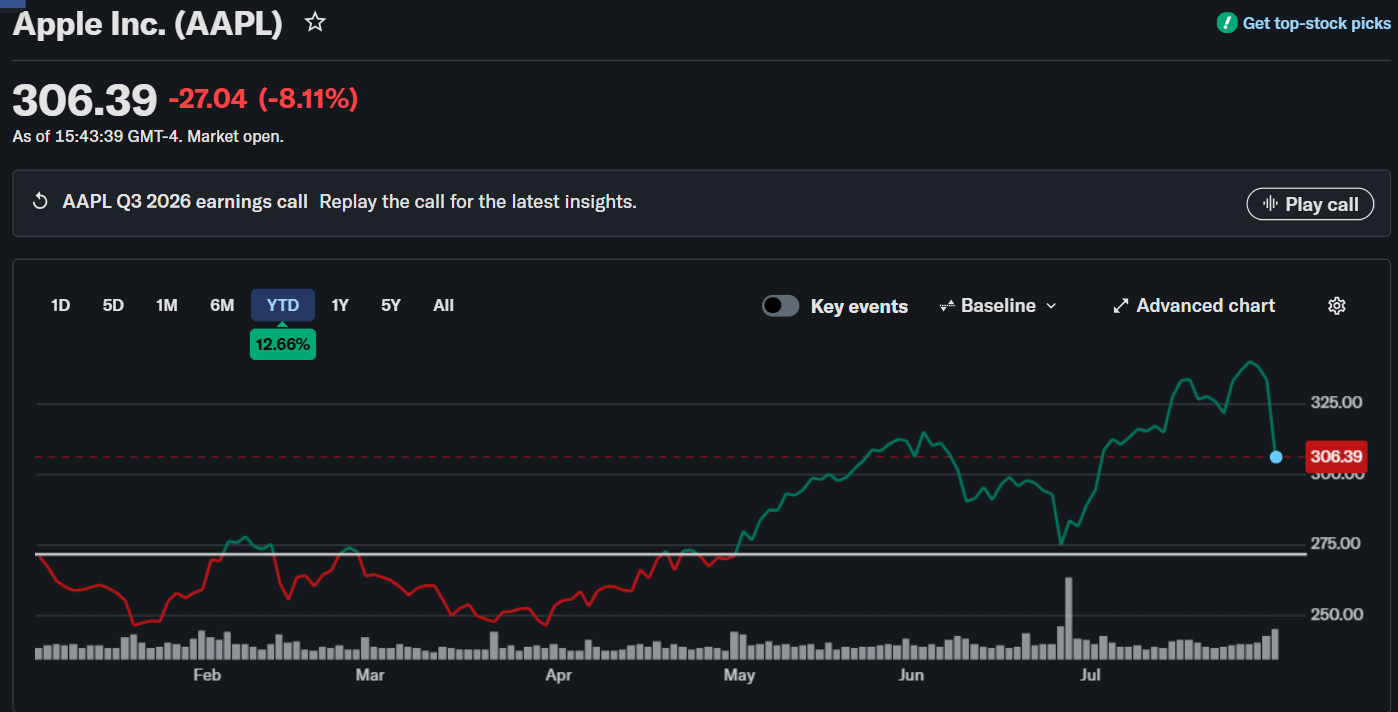This screenshot has height=712, width=1398.
Task: Click the May label on time axis
Action: point(739,676)
